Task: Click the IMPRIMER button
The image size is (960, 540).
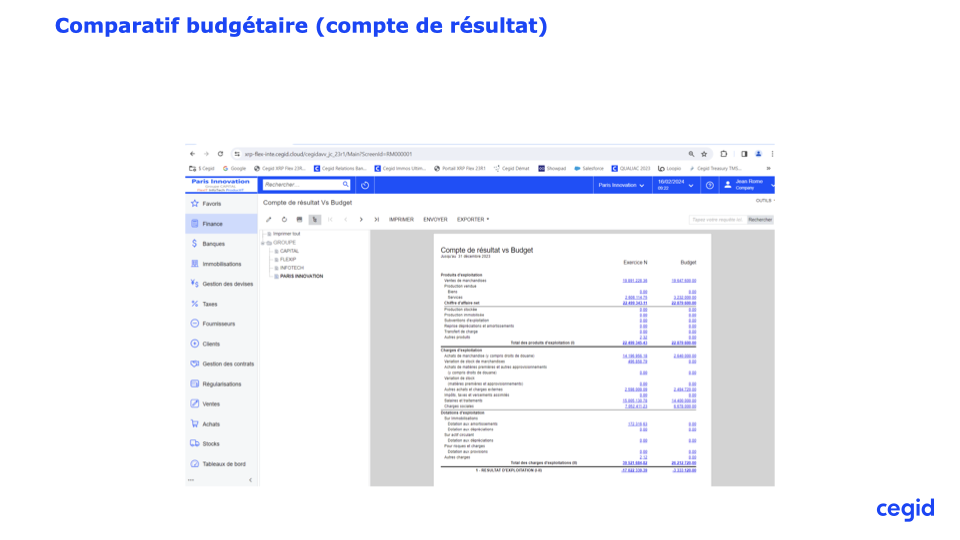Action: point(401,219)
